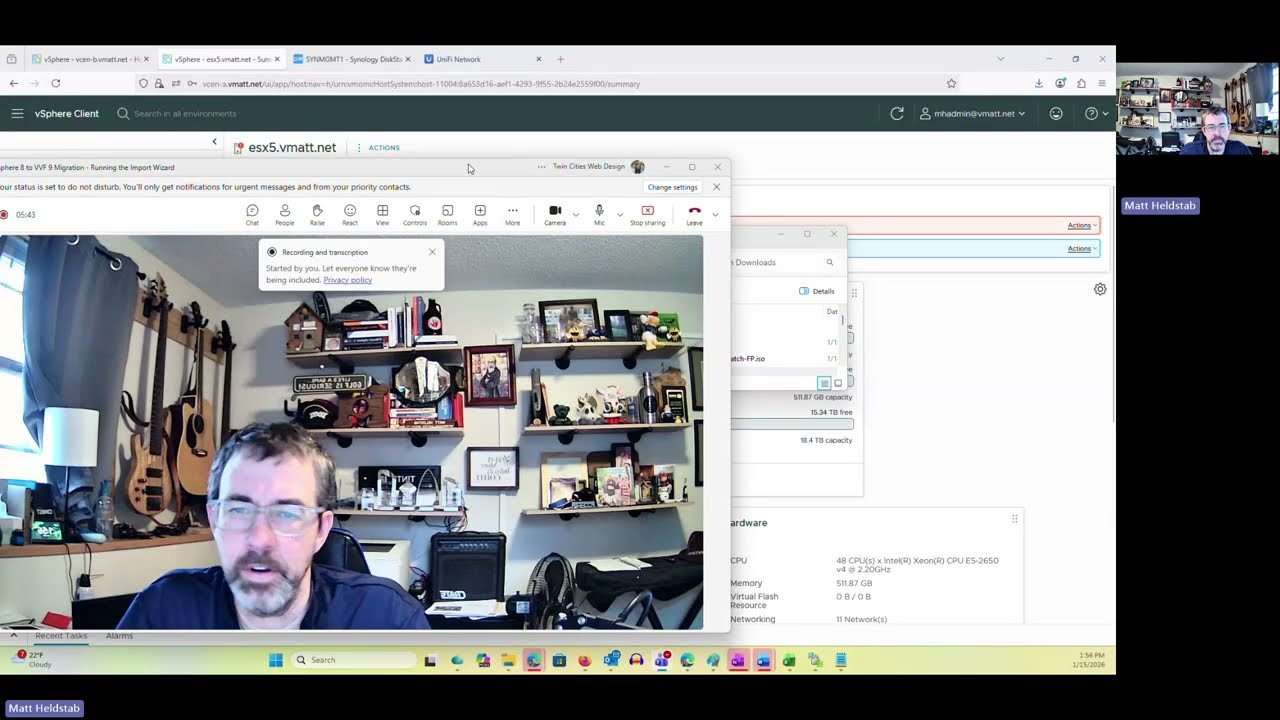
Task: List all browser tabs dropdown arrow
Action: click(1000, 59)
